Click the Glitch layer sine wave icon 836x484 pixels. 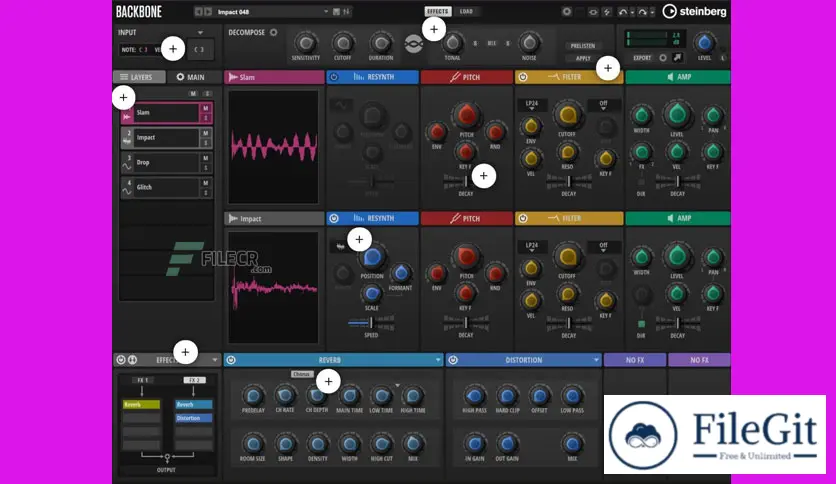pyautogui.click(x=127, y=191)
